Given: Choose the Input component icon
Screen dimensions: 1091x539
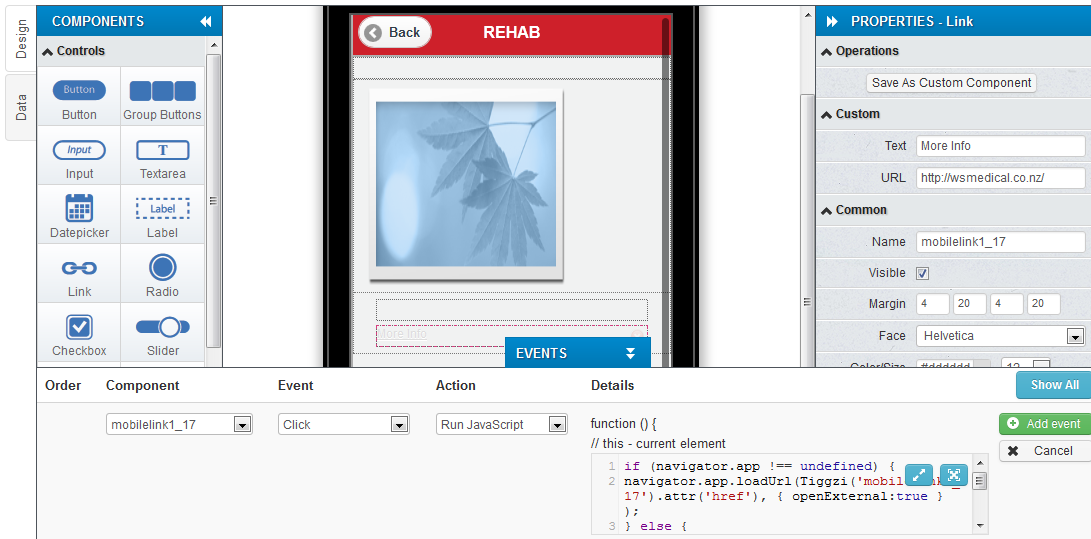Looking at the screenshot, I should (79, 150).
